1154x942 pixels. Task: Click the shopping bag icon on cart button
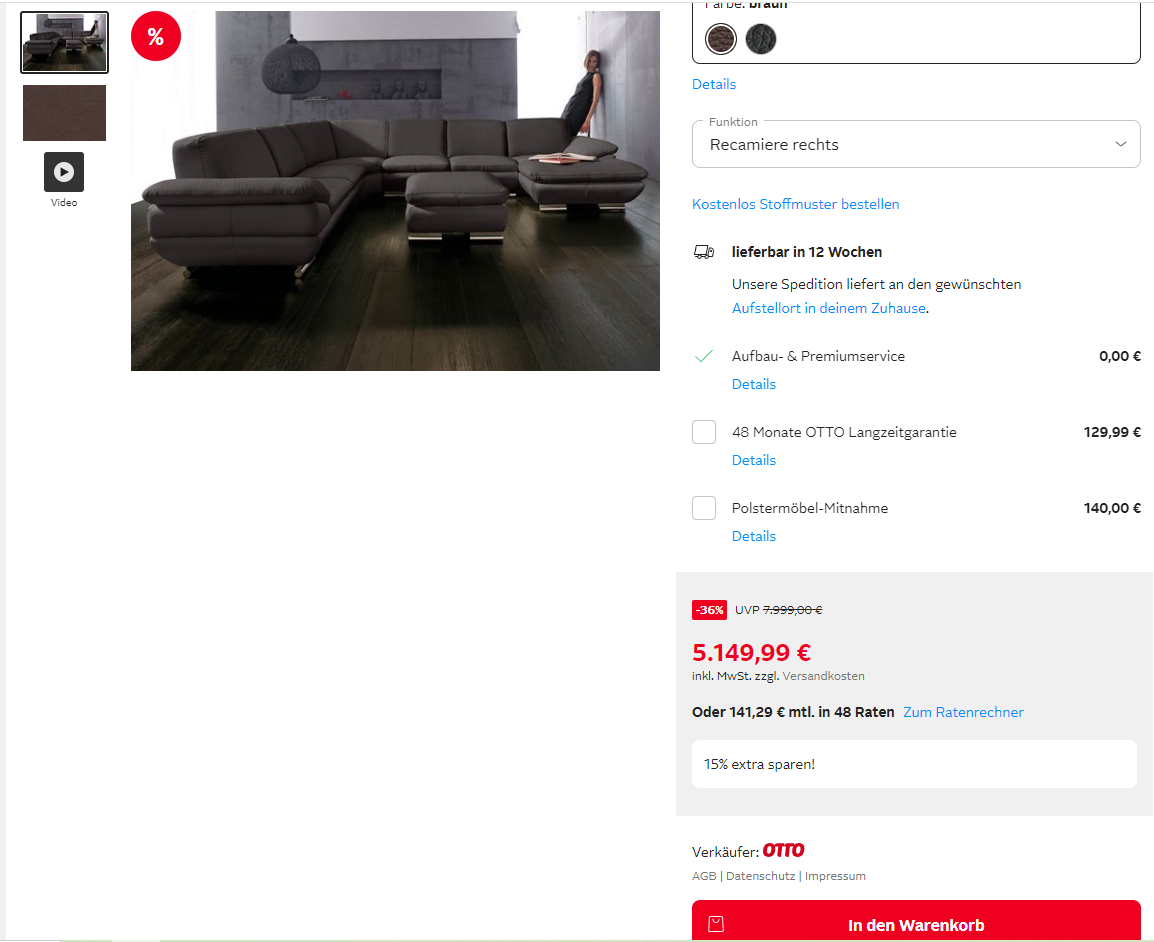pyautogui.click(x=716, y=924)
